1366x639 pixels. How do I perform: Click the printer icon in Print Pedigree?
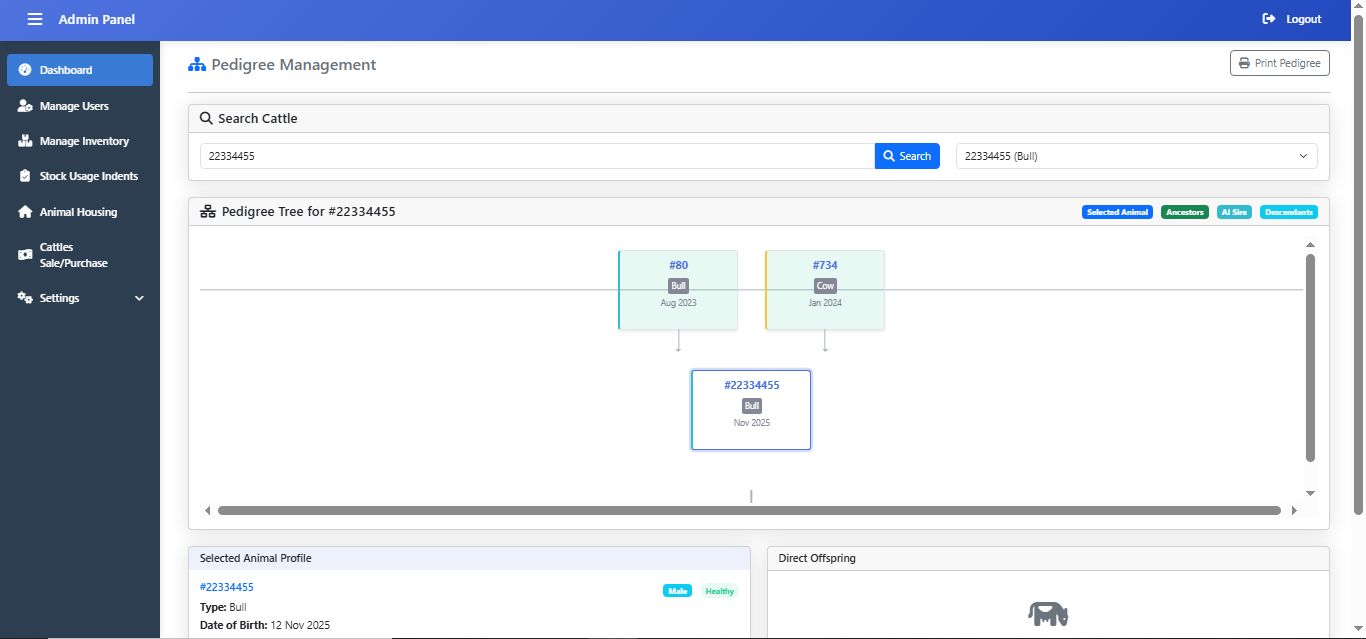click(x=1244, y=63)
